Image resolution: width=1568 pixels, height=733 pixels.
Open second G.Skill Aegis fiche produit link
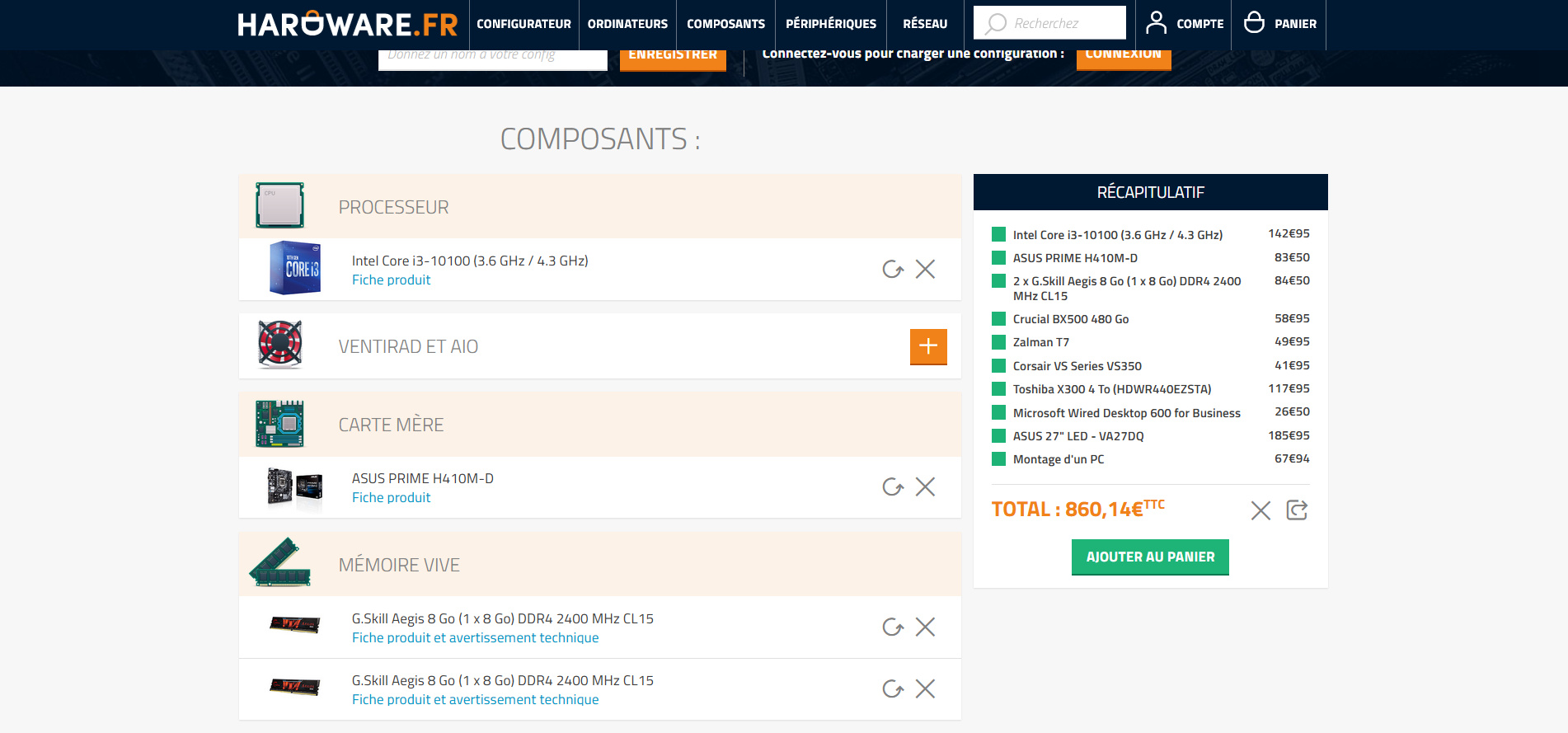point(475,700)
